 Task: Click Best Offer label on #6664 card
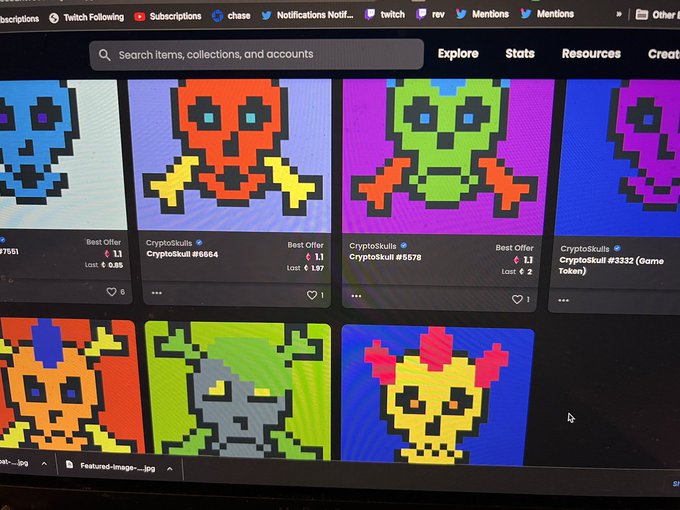tap(305, 245)
